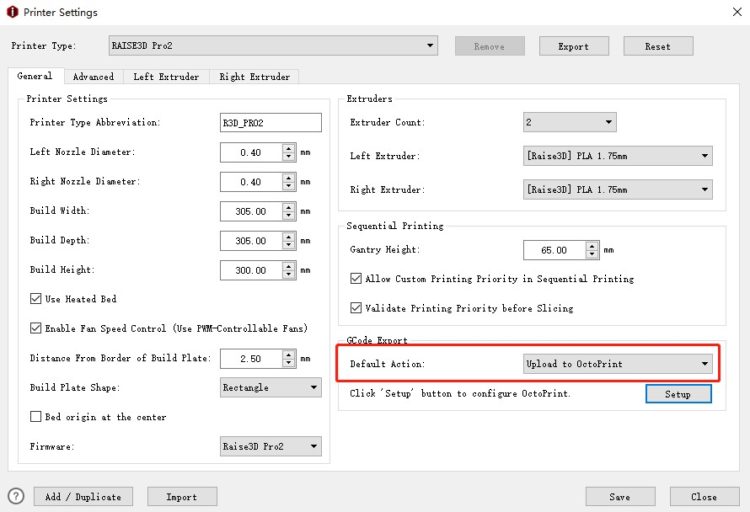Open the Build Plate Shape dropdown
This screenshot has width=750, height=512.
point(271,388)
